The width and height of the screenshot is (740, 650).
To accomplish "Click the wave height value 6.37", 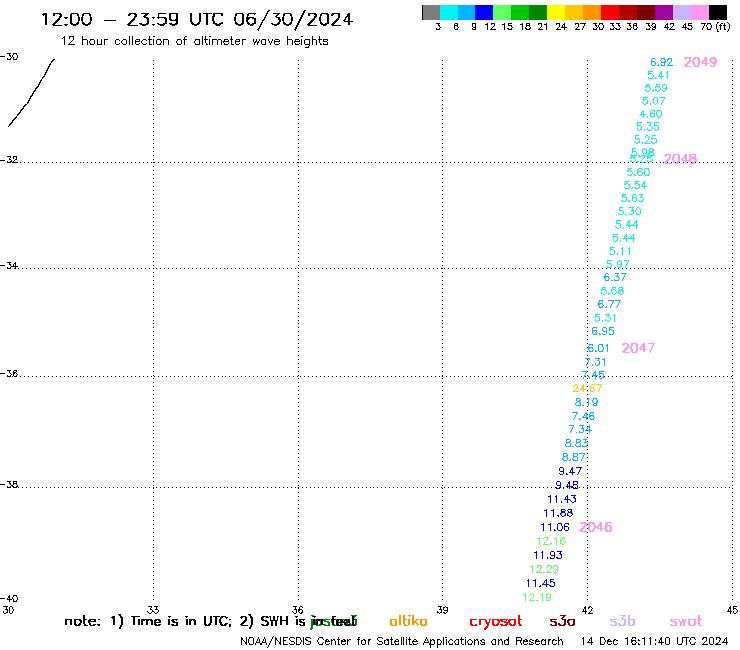I will [615, 277].
